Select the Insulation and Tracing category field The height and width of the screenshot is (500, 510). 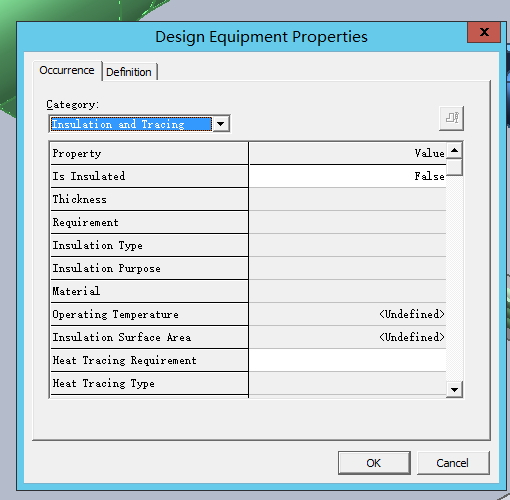point(131,124)
